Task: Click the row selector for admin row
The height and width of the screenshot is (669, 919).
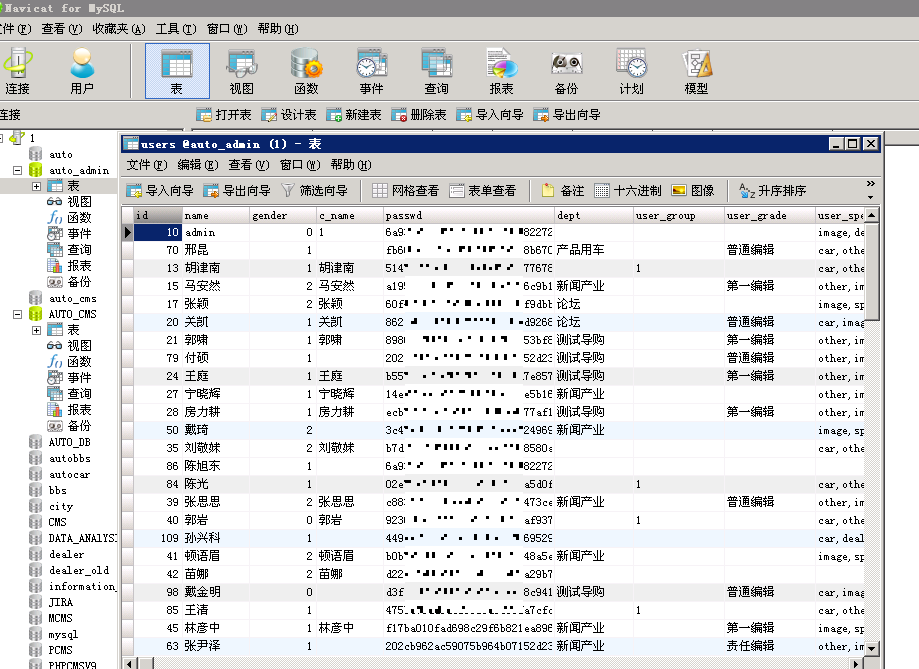Action: (128, 232)
